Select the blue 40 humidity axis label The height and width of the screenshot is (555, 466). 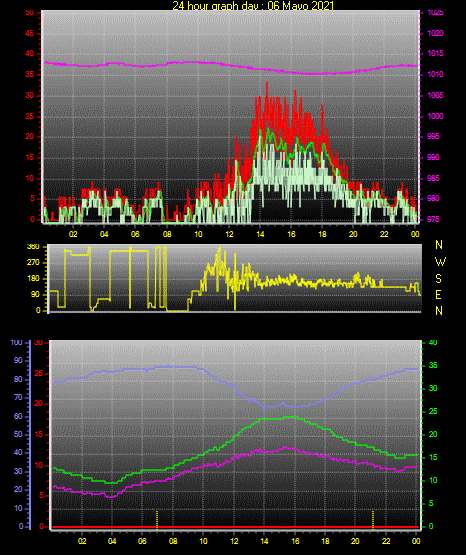click(x=18, y=452)
